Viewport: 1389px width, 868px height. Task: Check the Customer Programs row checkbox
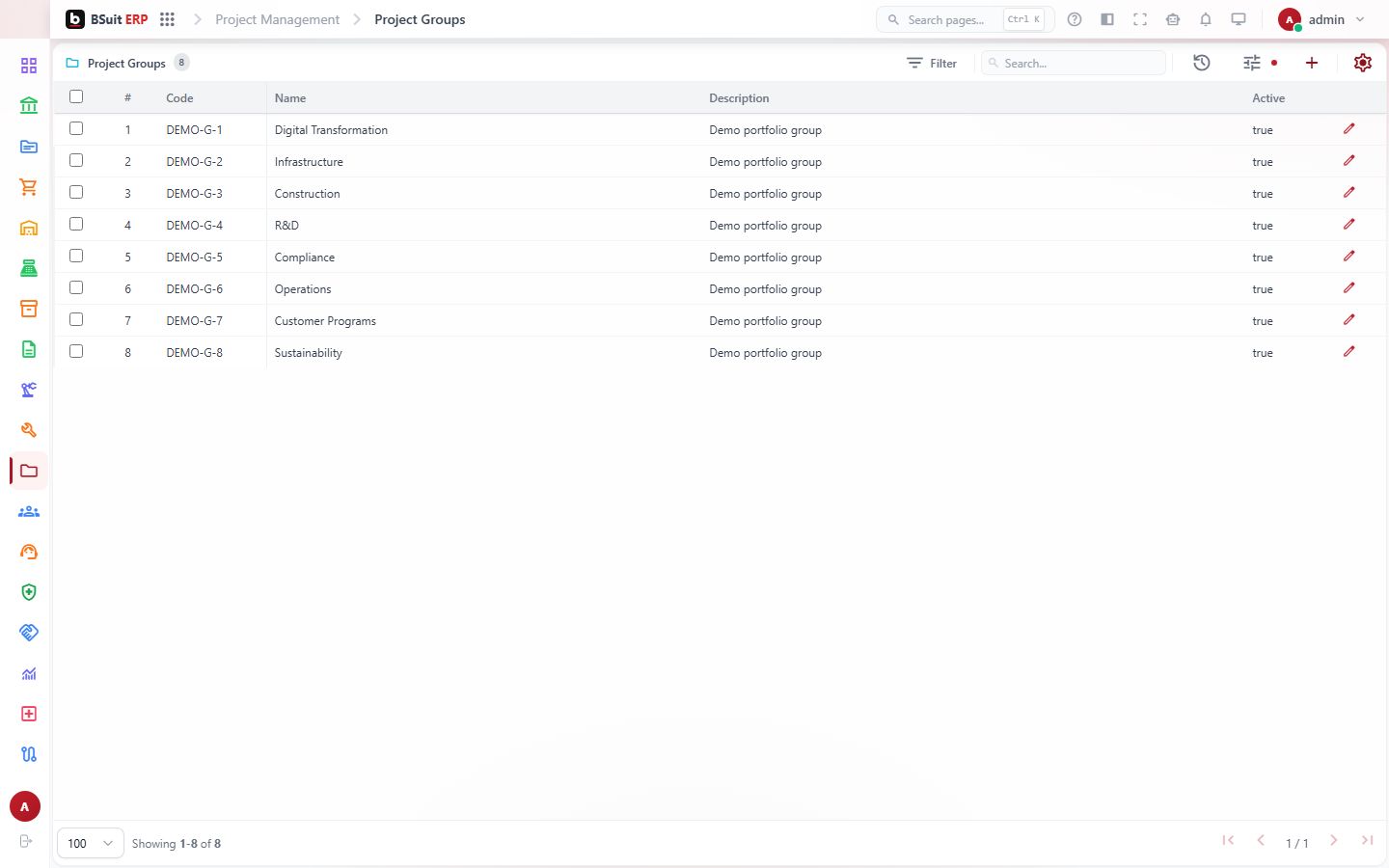click(x=76, y=319)
